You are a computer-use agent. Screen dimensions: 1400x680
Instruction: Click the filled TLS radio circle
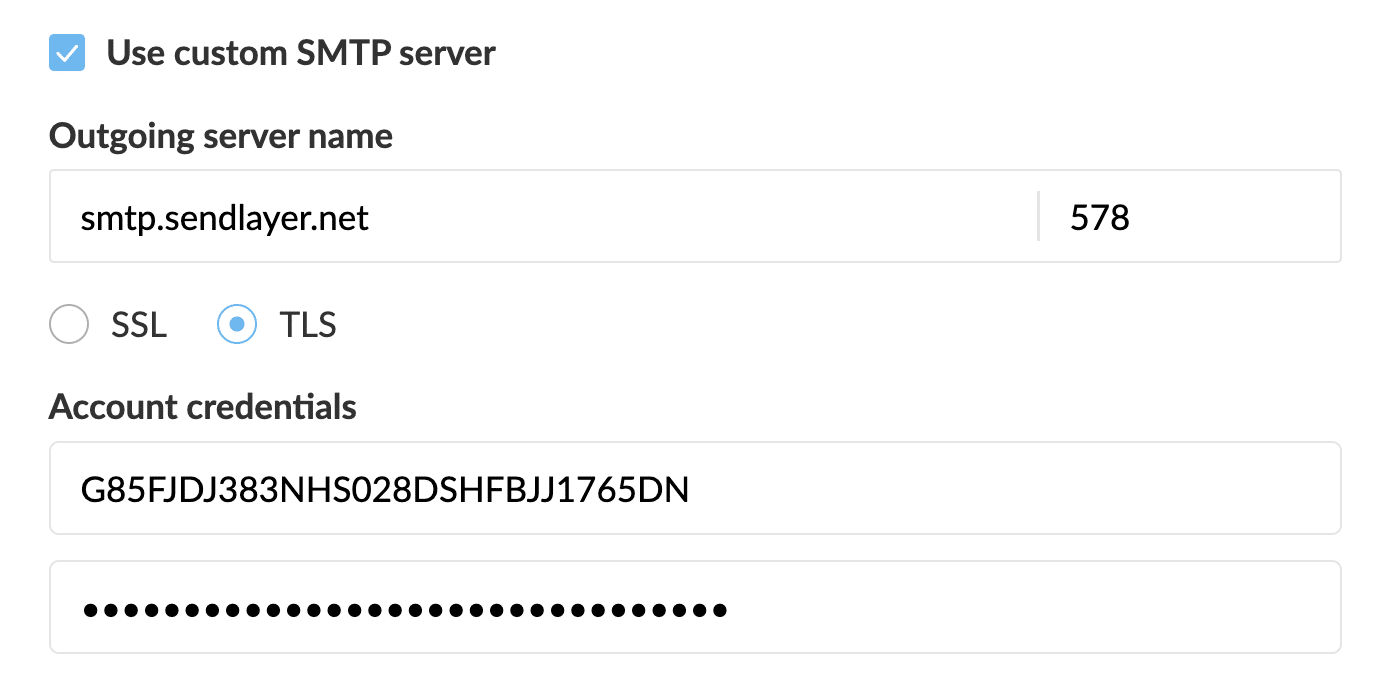point(237,324)
